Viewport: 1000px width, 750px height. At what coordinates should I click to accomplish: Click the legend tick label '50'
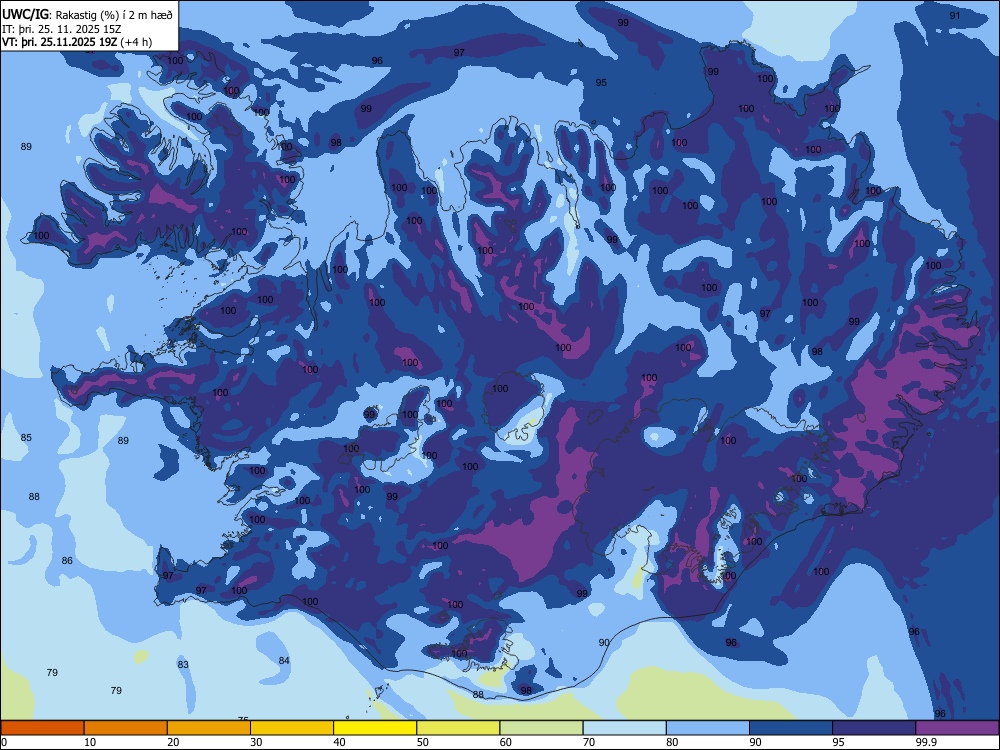[x=422, y=742]
